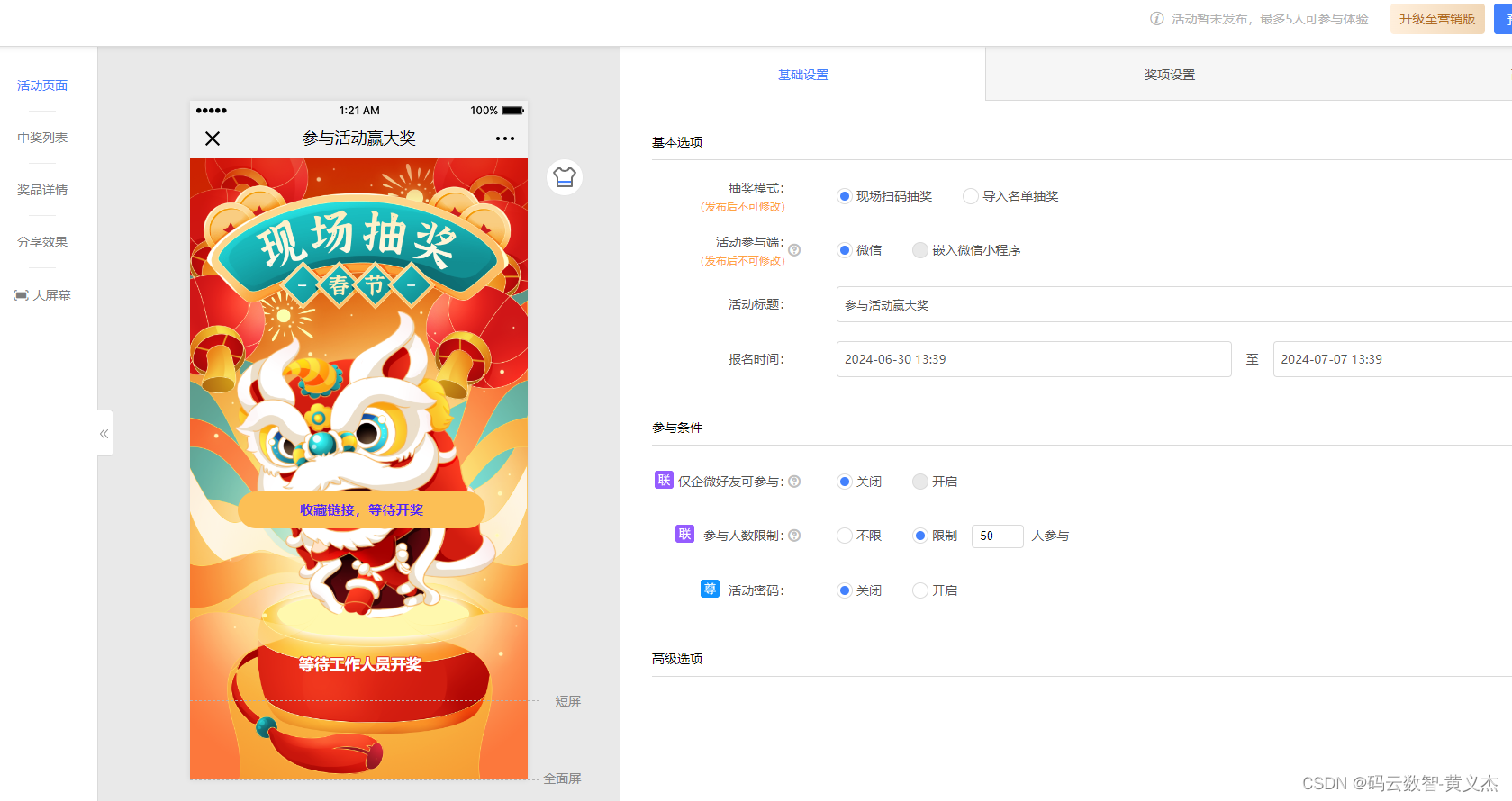Open the three-dots menu in phone preview

click(505, 139)
